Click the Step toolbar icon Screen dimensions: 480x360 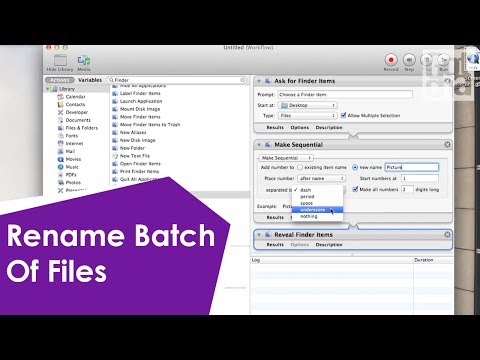click(x=409, y=60)
